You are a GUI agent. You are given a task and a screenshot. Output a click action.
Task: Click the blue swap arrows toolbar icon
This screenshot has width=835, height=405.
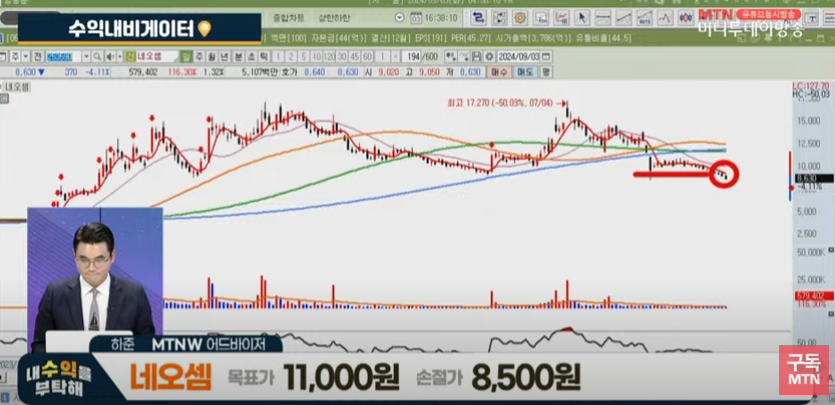click(x=478, y=18)
